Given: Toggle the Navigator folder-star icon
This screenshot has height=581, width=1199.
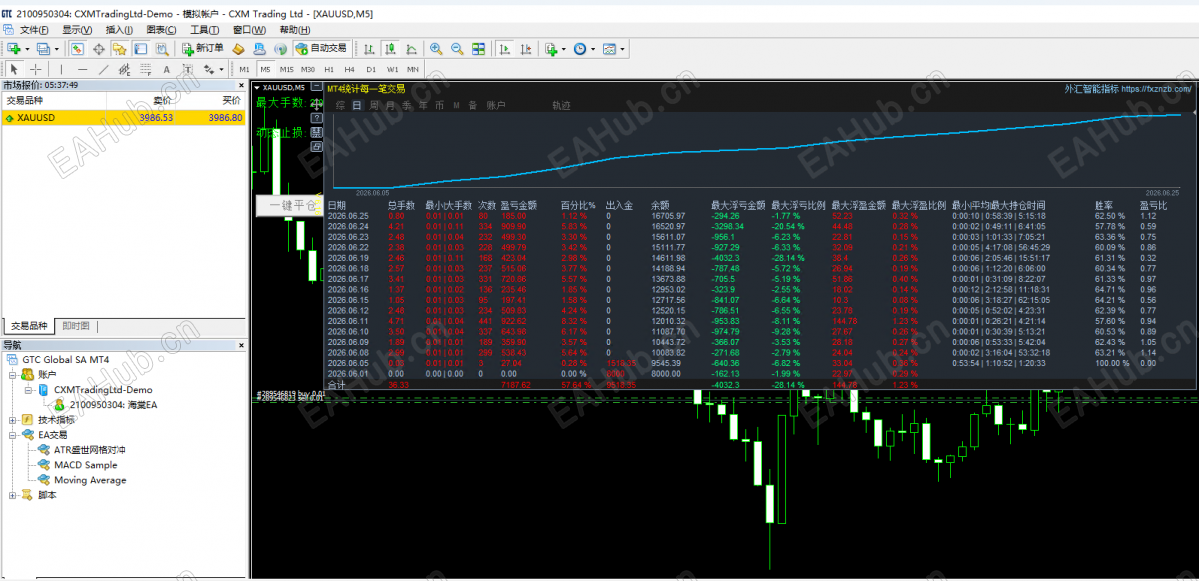Looking at the screenshot, I should click(x=119, y=49).
